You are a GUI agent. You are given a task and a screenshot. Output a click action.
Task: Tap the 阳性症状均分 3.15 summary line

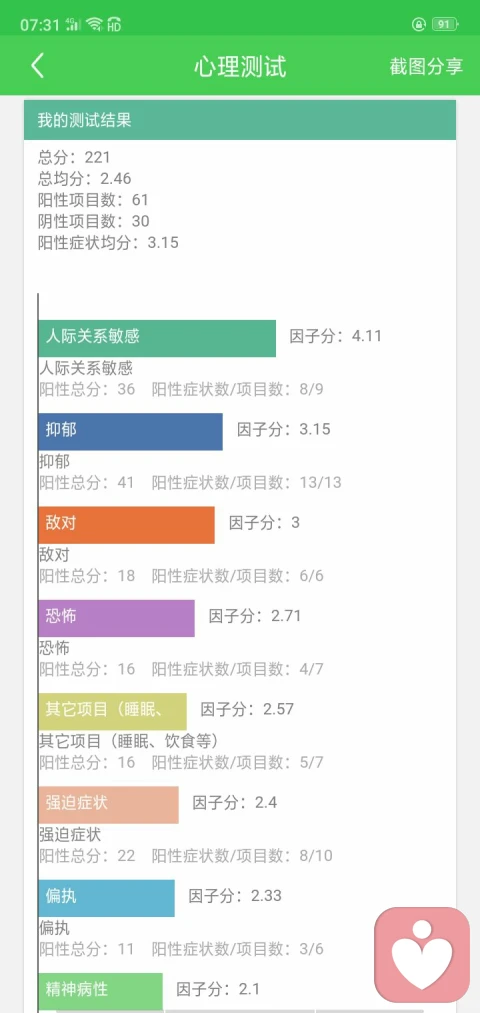pos(108,243)
